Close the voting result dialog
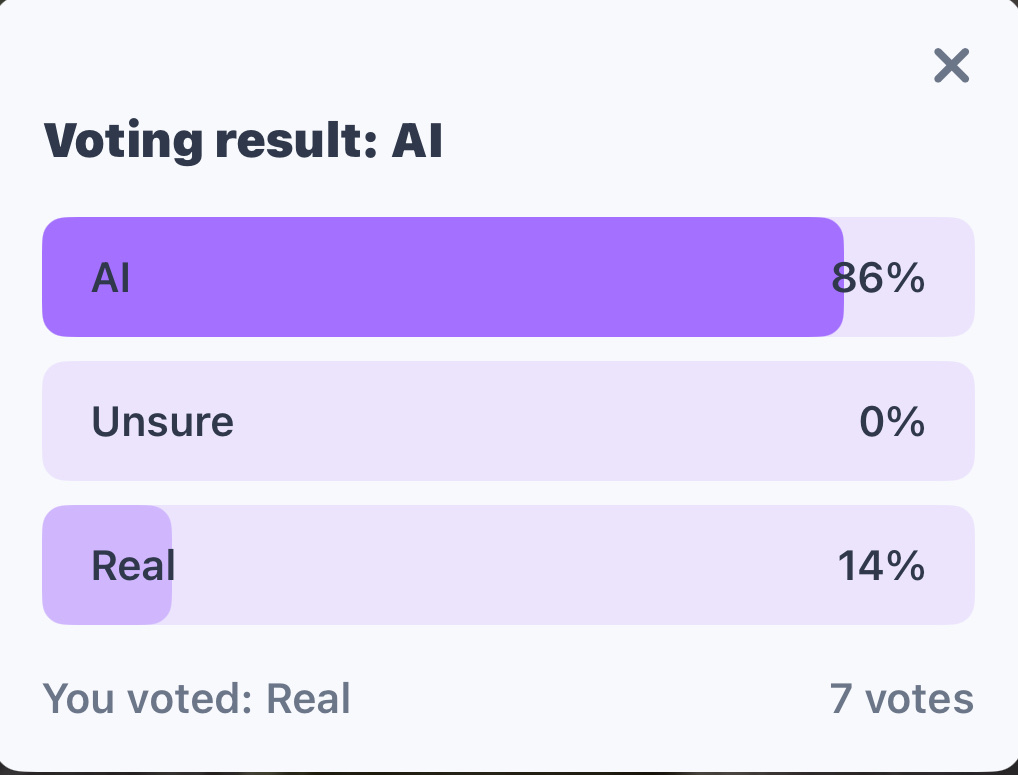 tap(951, 66)
